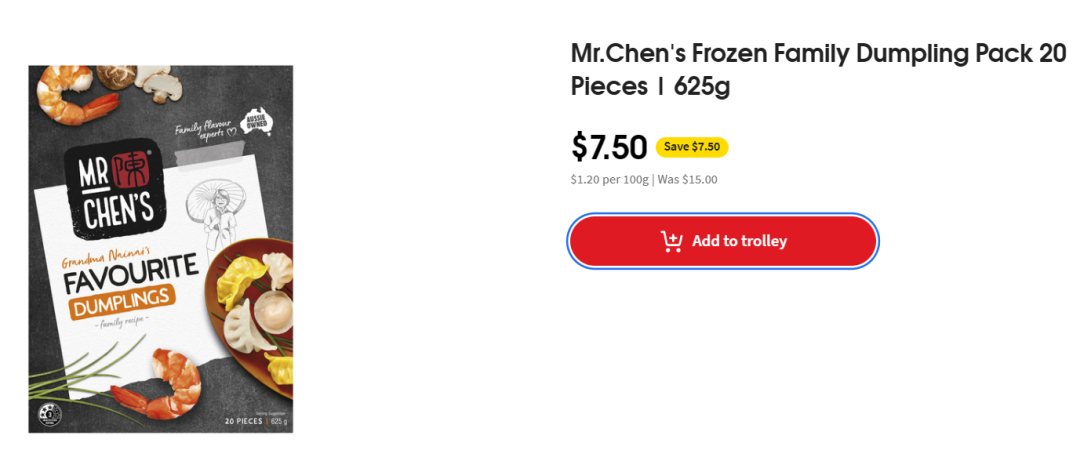The height and width of the screenshot is (461, 1080).
Task: Click the prawn at top of package
Action: point(76,94)
